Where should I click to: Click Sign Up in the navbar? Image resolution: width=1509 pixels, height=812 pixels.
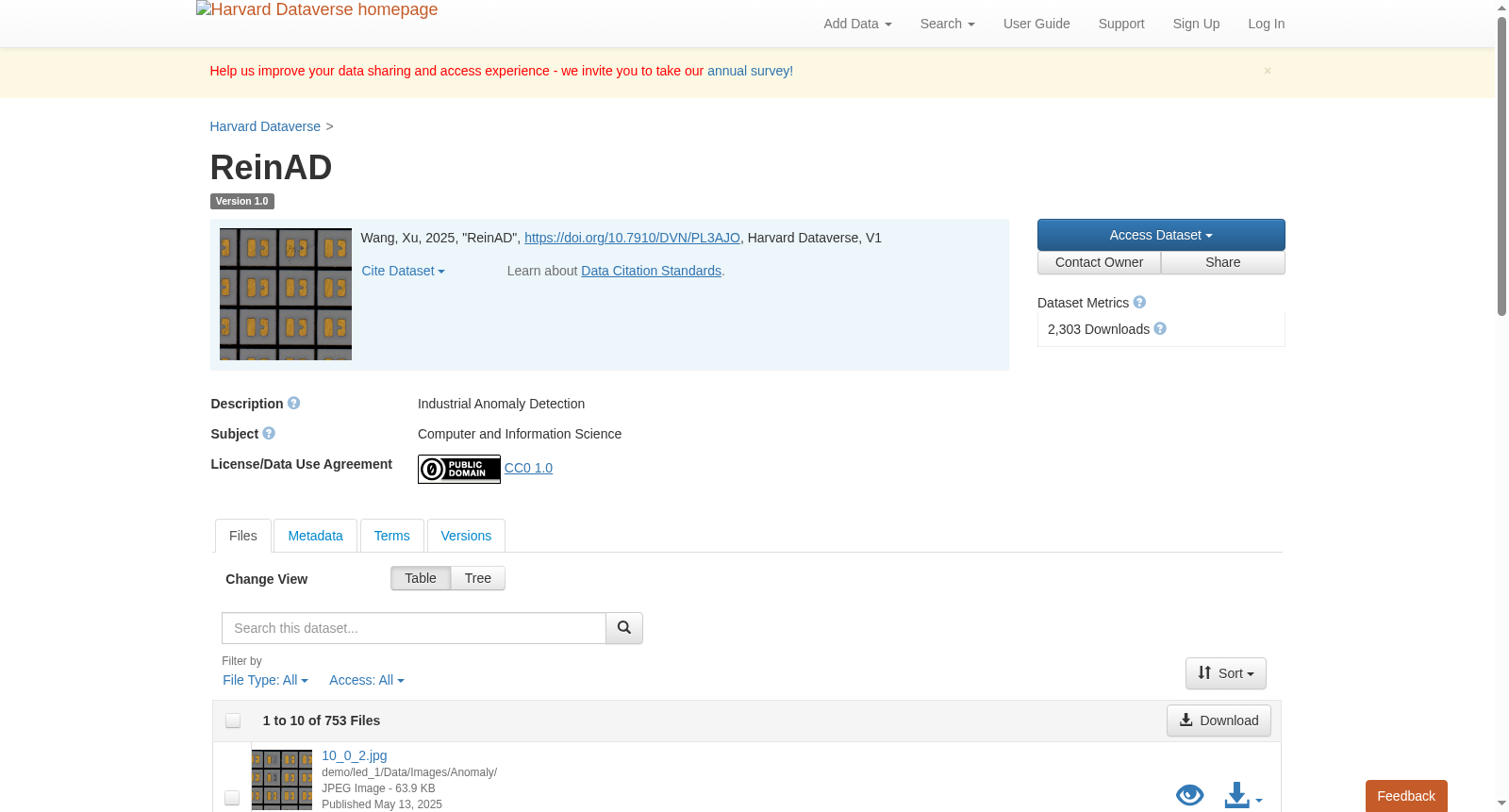click(1196, 24)
